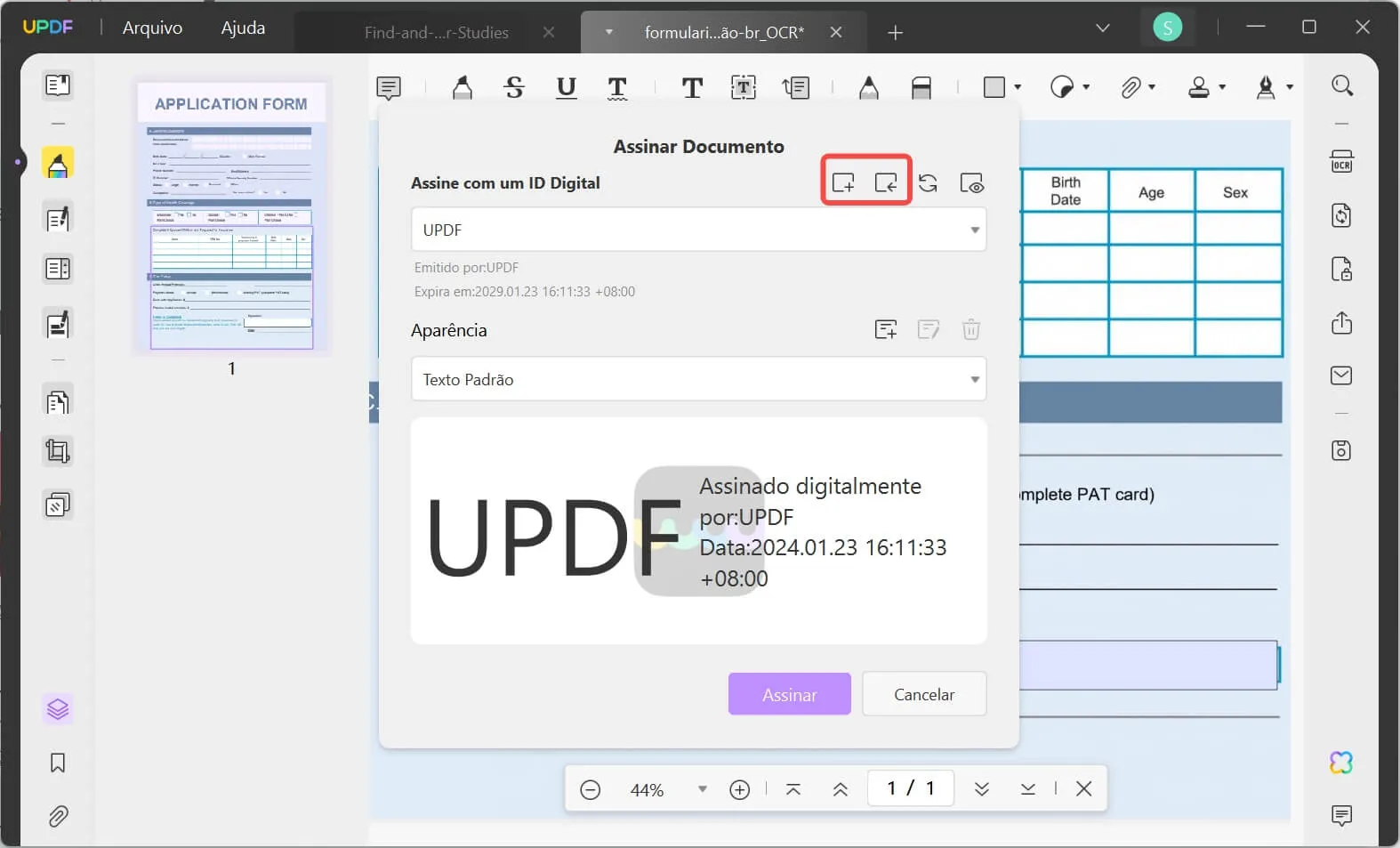
Task: Open the 44% zoom level dropdown
Action: point(703,789)
